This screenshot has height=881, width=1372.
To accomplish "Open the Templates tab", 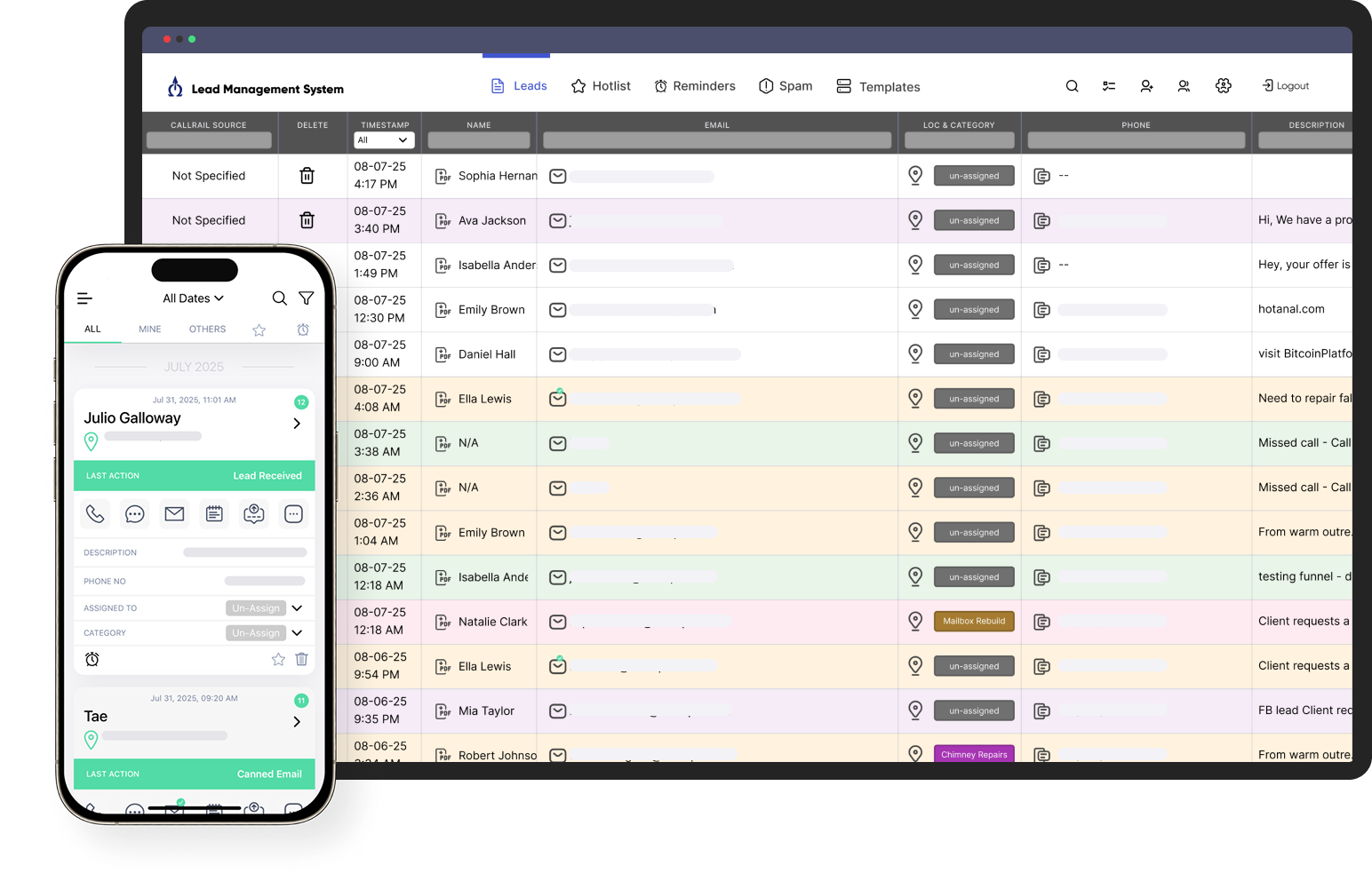I will (878, 86).
